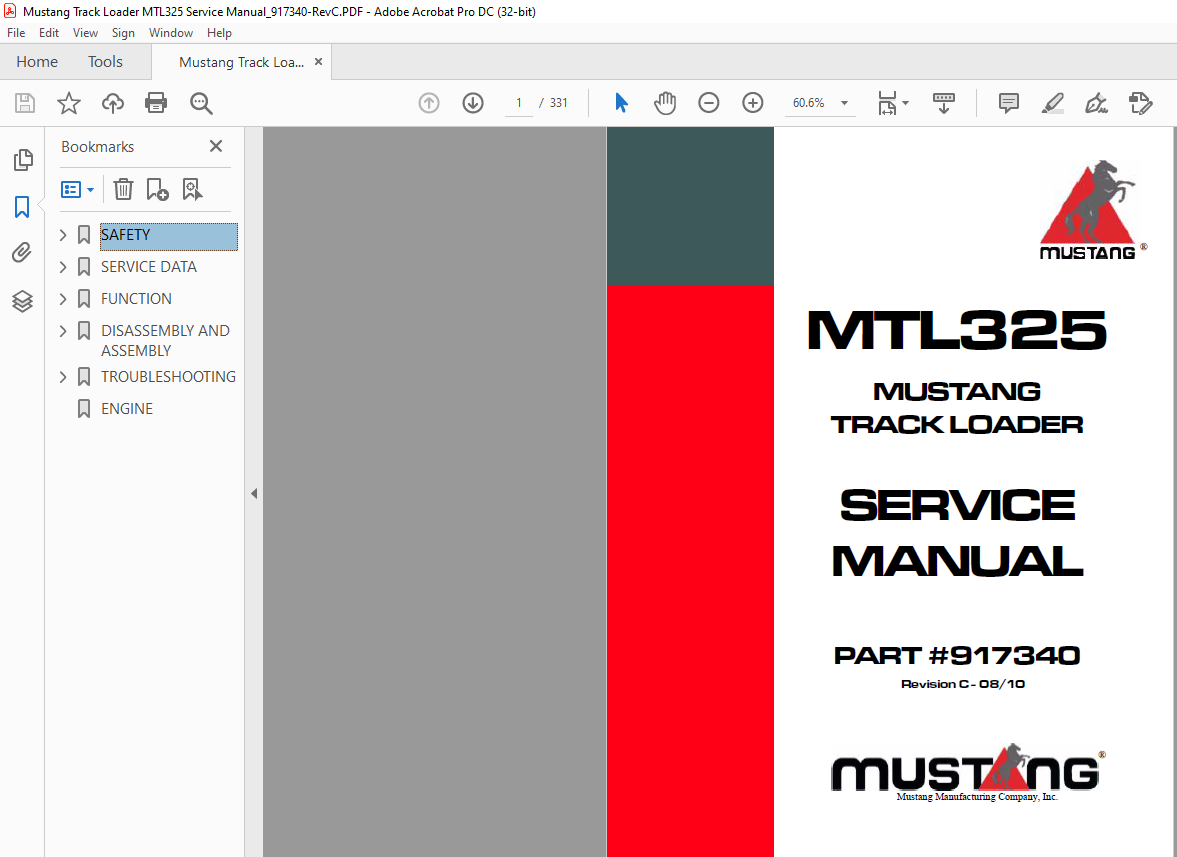
Task: Expand the DISASSEMBLY AND ASSEMBLY bookmark
Action: point(63,331)
